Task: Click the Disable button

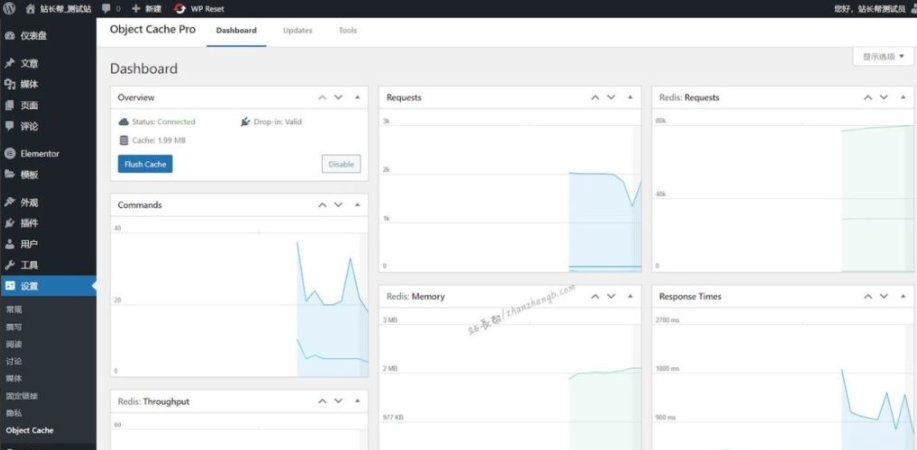Action: [341, 164]
